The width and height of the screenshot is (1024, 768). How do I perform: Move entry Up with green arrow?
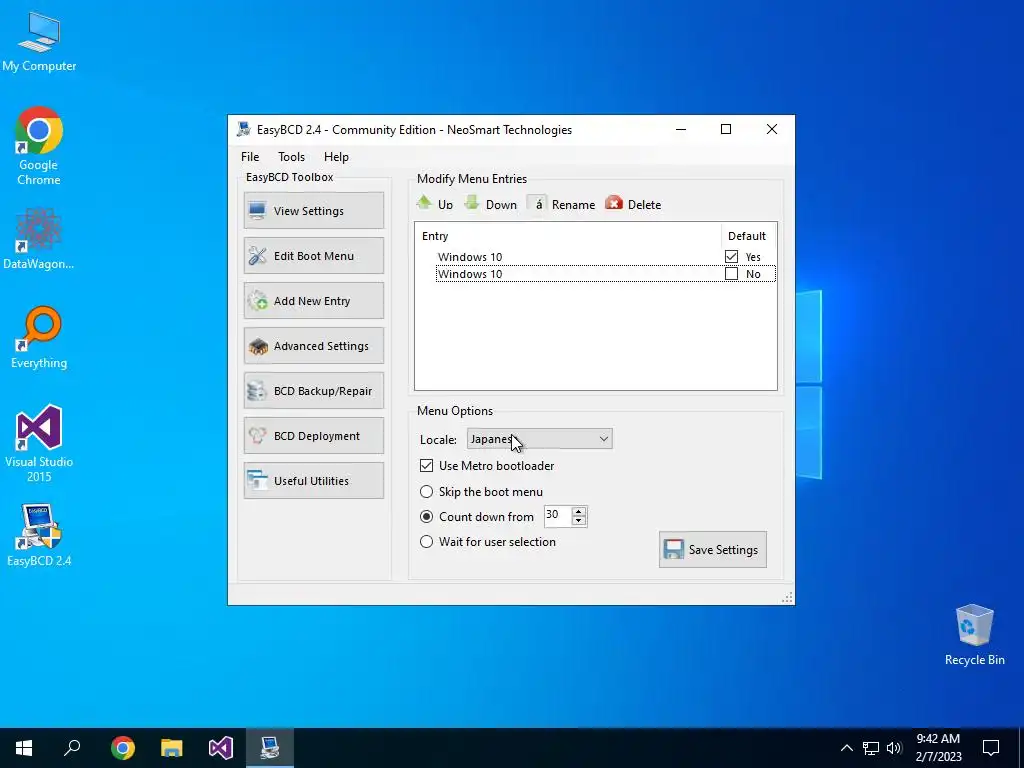coord(435,204)
